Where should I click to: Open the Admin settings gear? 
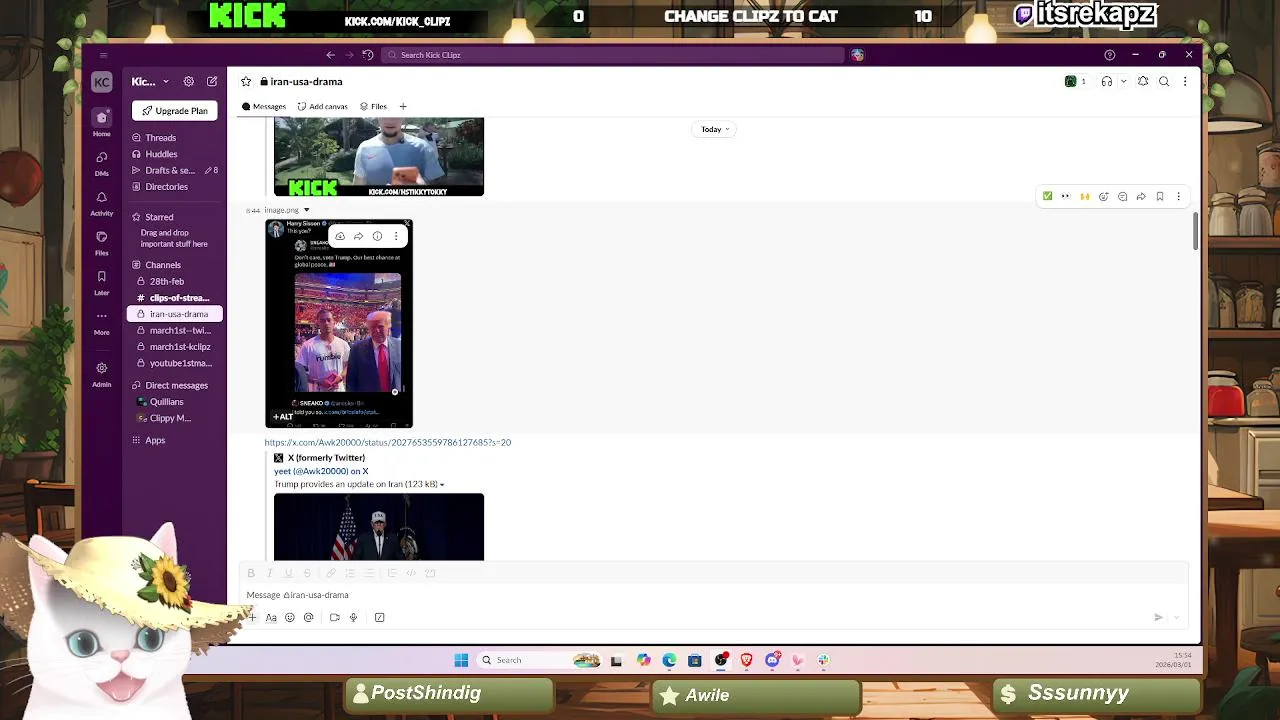tap(101, 374)
